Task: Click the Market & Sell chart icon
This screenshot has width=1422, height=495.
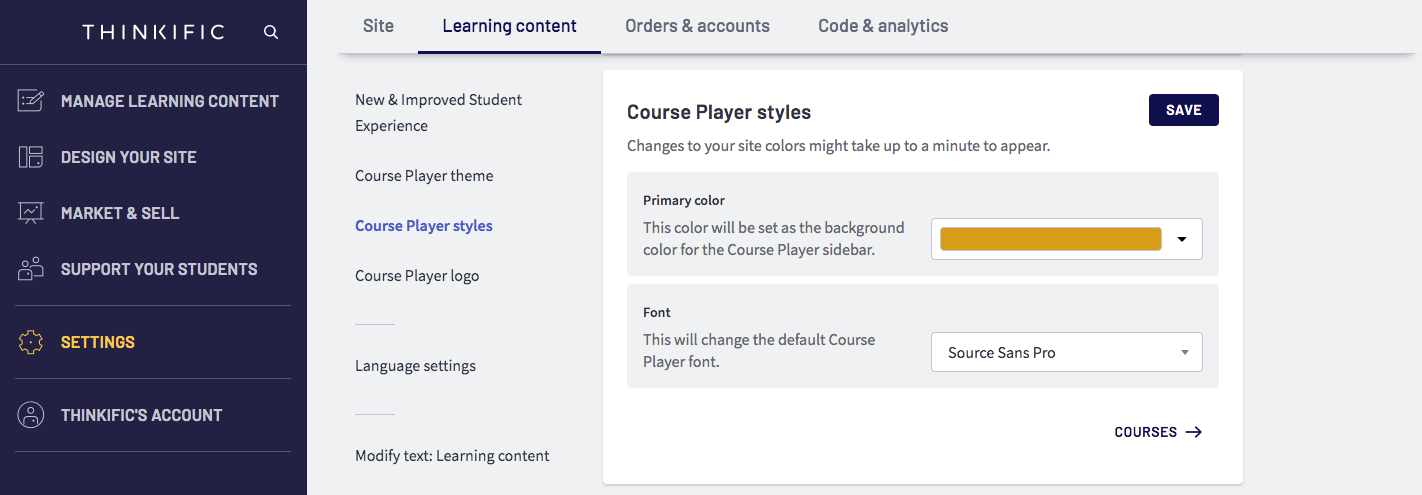Action: pyautogui.click(x=31, y=213)
